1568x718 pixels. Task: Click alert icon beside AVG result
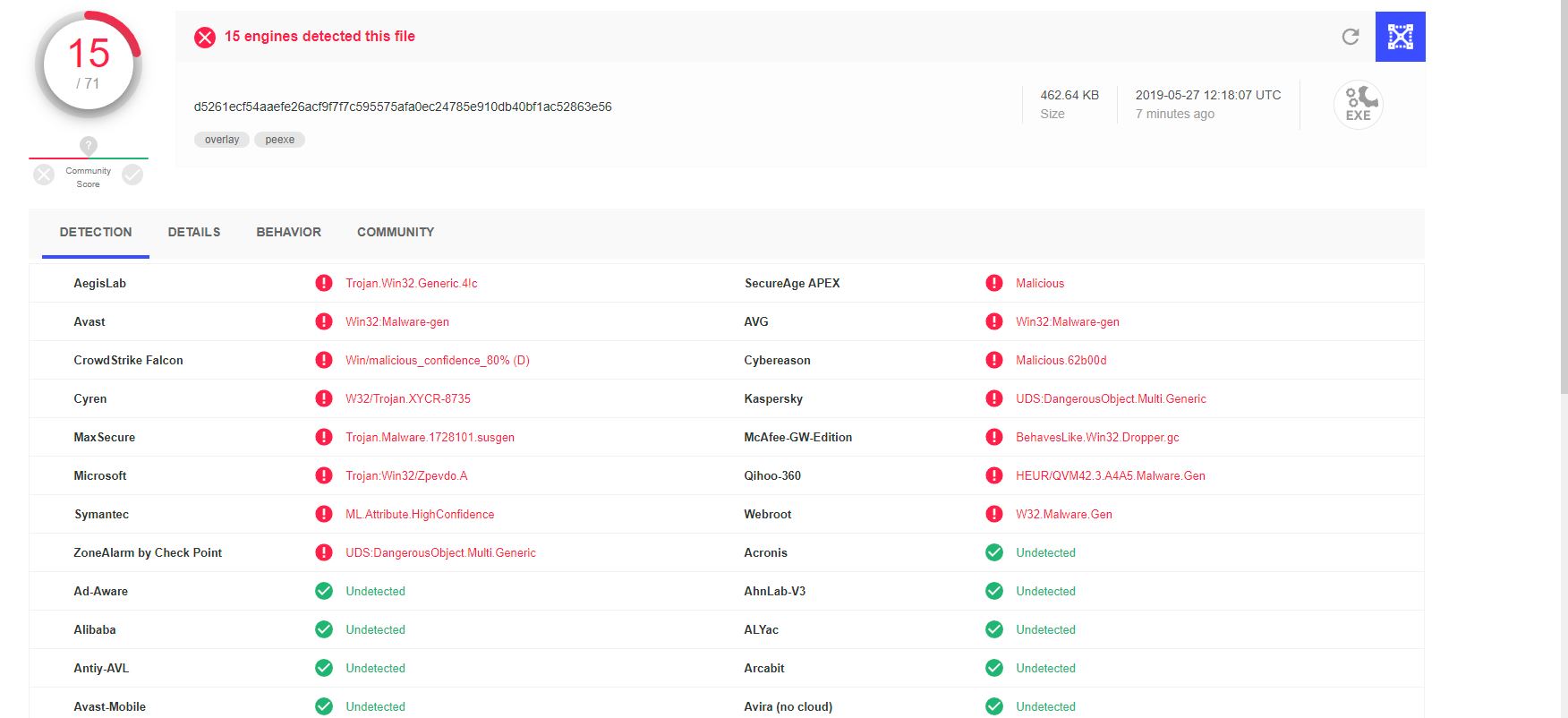point(994,321)
